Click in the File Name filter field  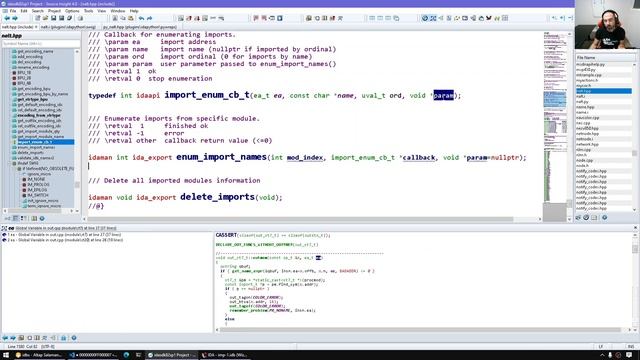(x=606, y=58)
